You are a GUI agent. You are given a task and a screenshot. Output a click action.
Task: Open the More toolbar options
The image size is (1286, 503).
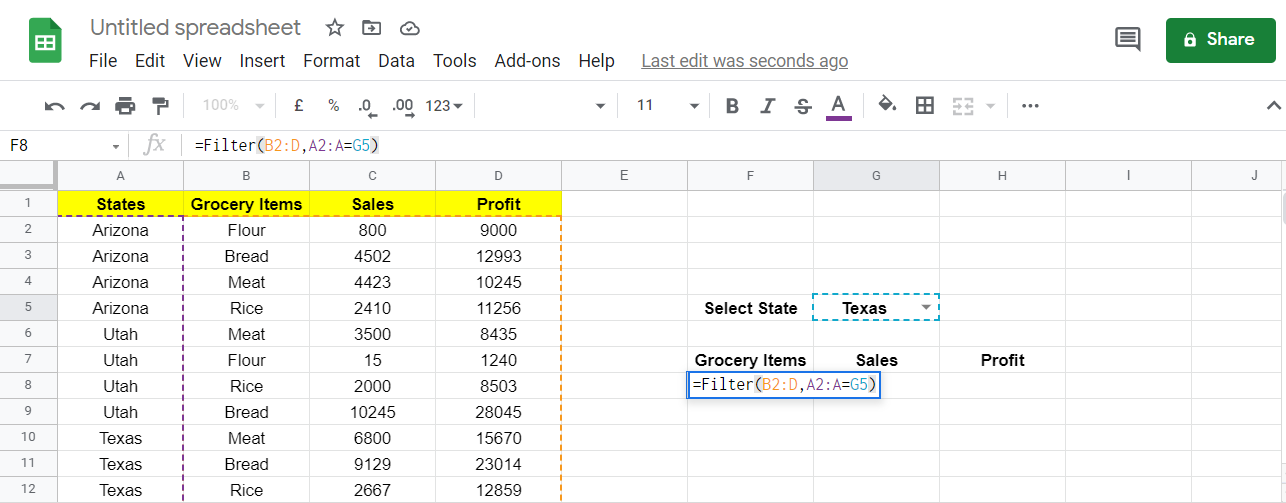tap(1030, 105)
